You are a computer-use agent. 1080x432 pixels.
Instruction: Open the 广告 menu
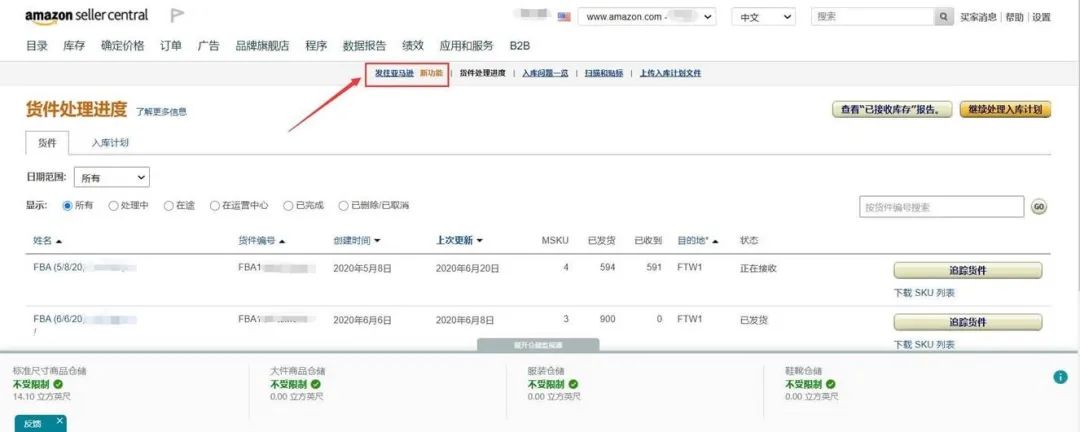209,46
